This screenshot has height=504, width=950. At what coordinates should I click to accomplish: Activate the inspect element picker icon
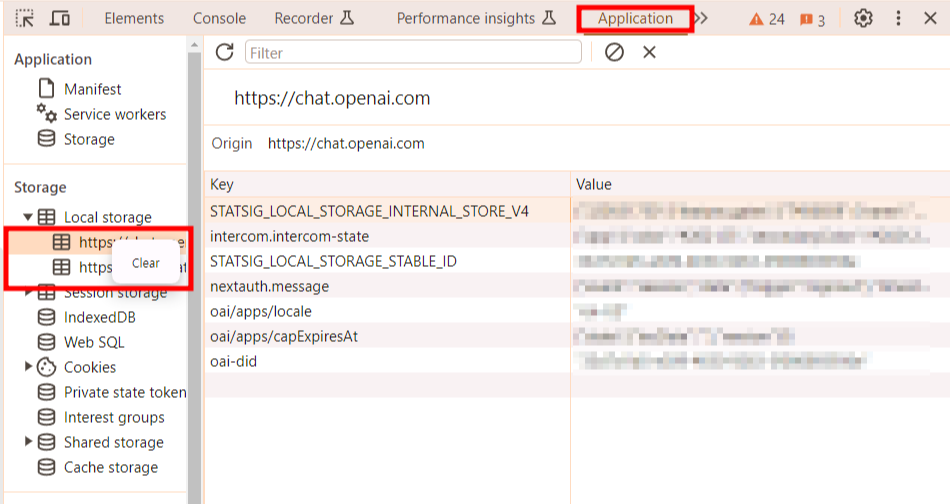[25, 19]
